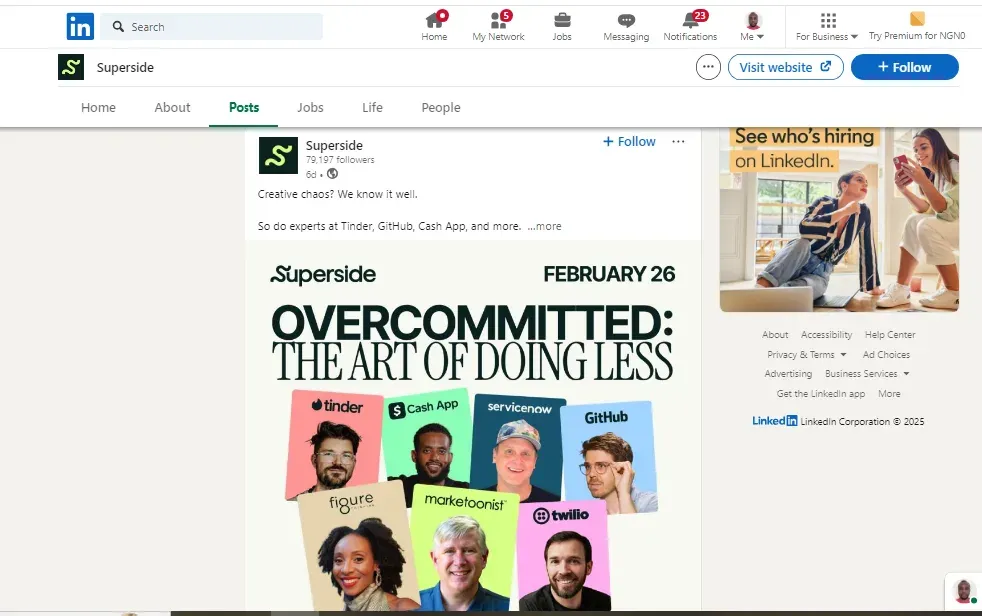
Task: Click the Superside name on the post
Action: coord(334,145)
